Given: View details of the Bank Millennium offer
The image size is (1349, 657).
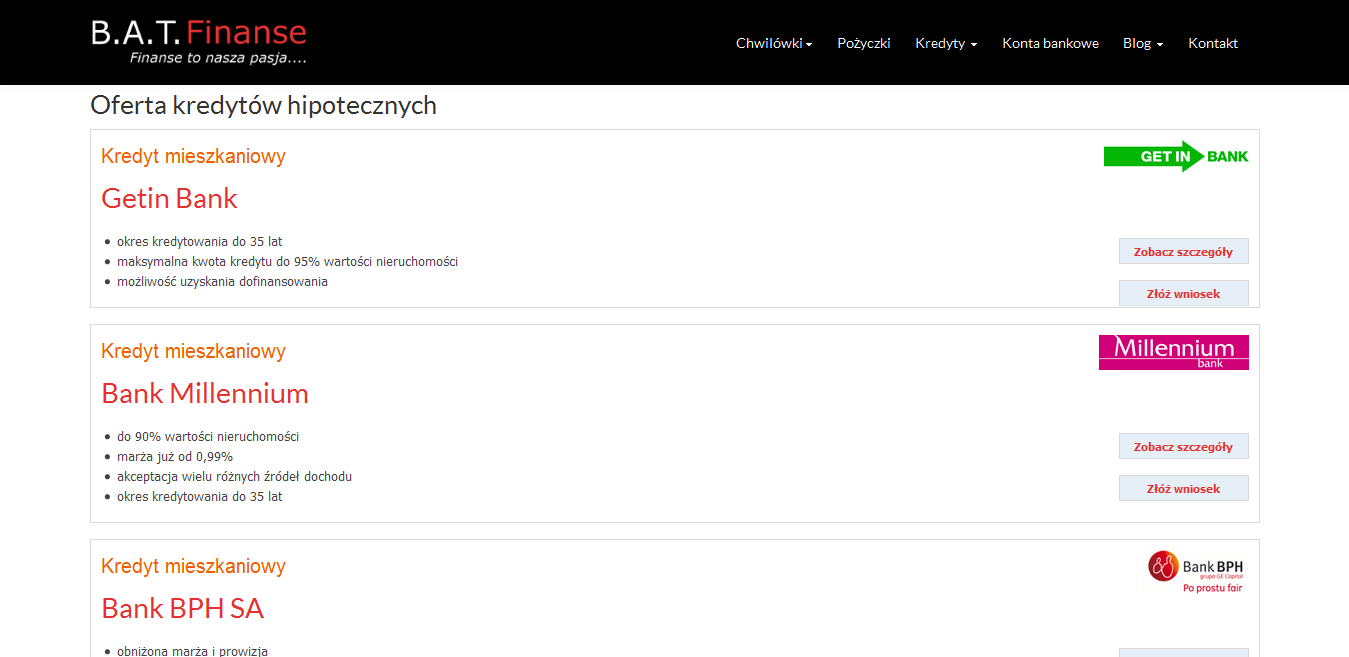Looking at the screenshot, I should tap(1183, 447).
